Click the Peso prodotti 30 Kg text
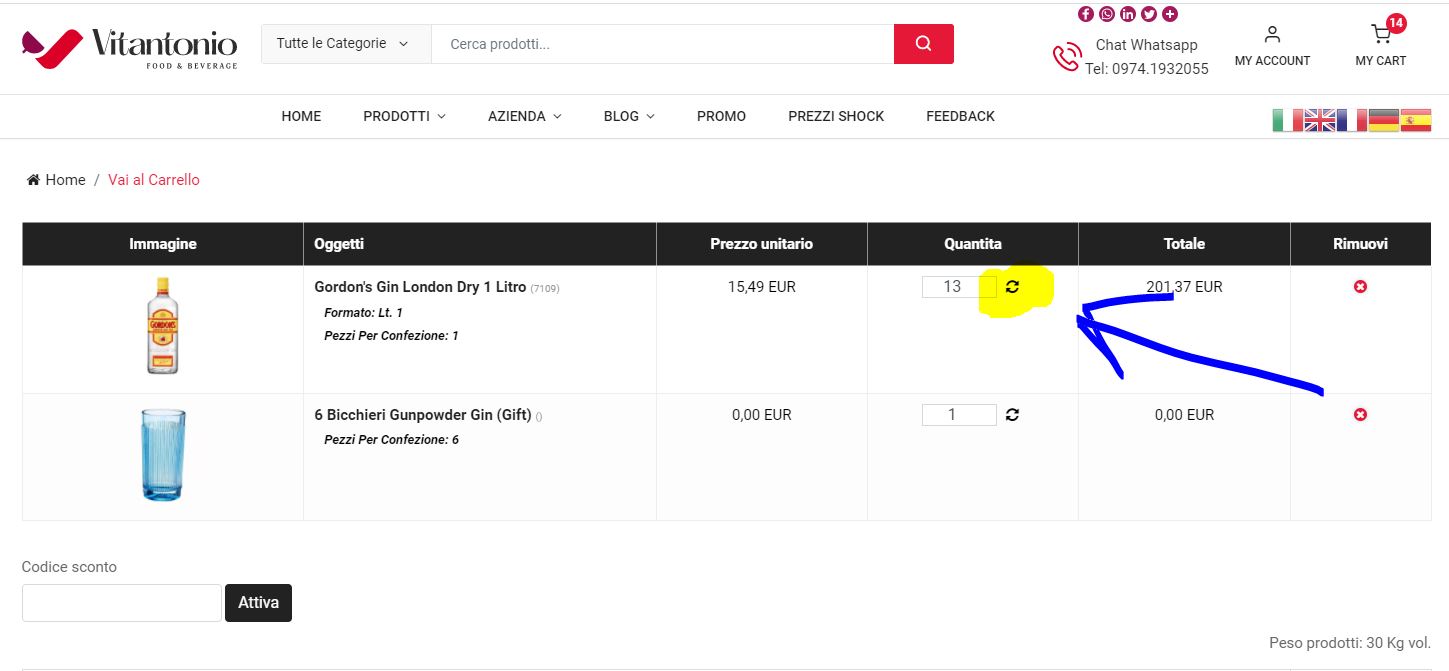The image size is (1449, 671). tap(1350, 643)
